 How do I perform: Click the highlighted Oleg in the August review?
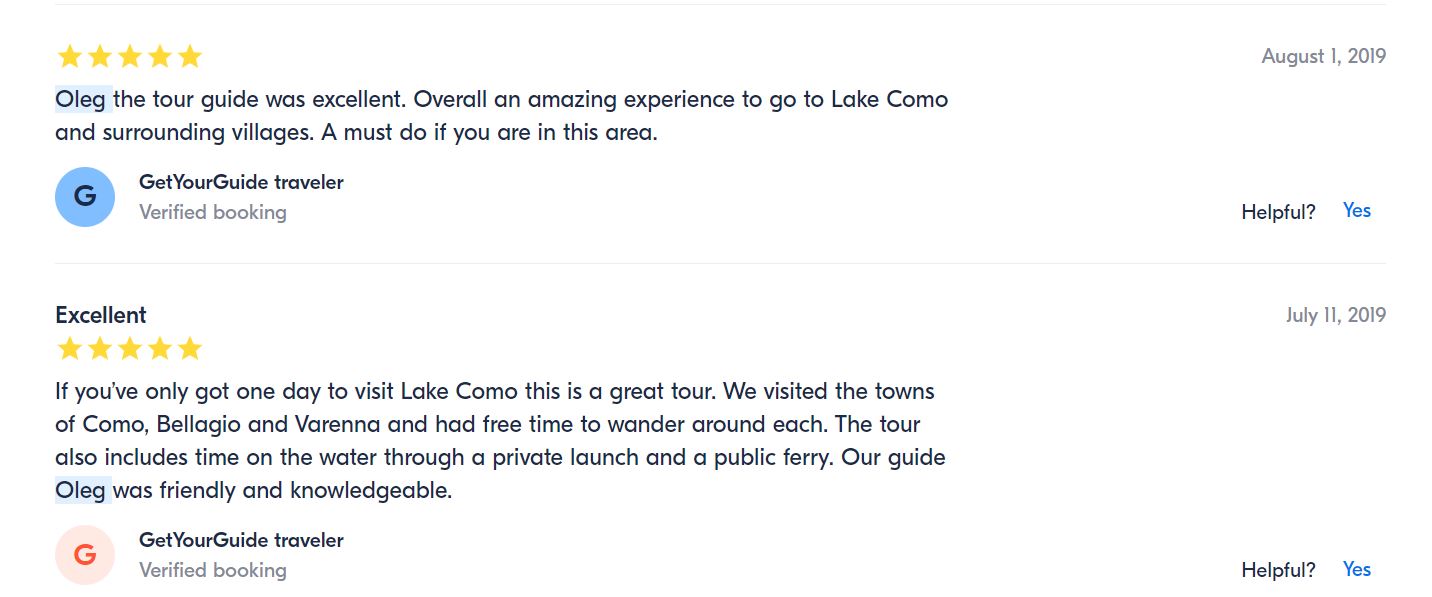81,100
